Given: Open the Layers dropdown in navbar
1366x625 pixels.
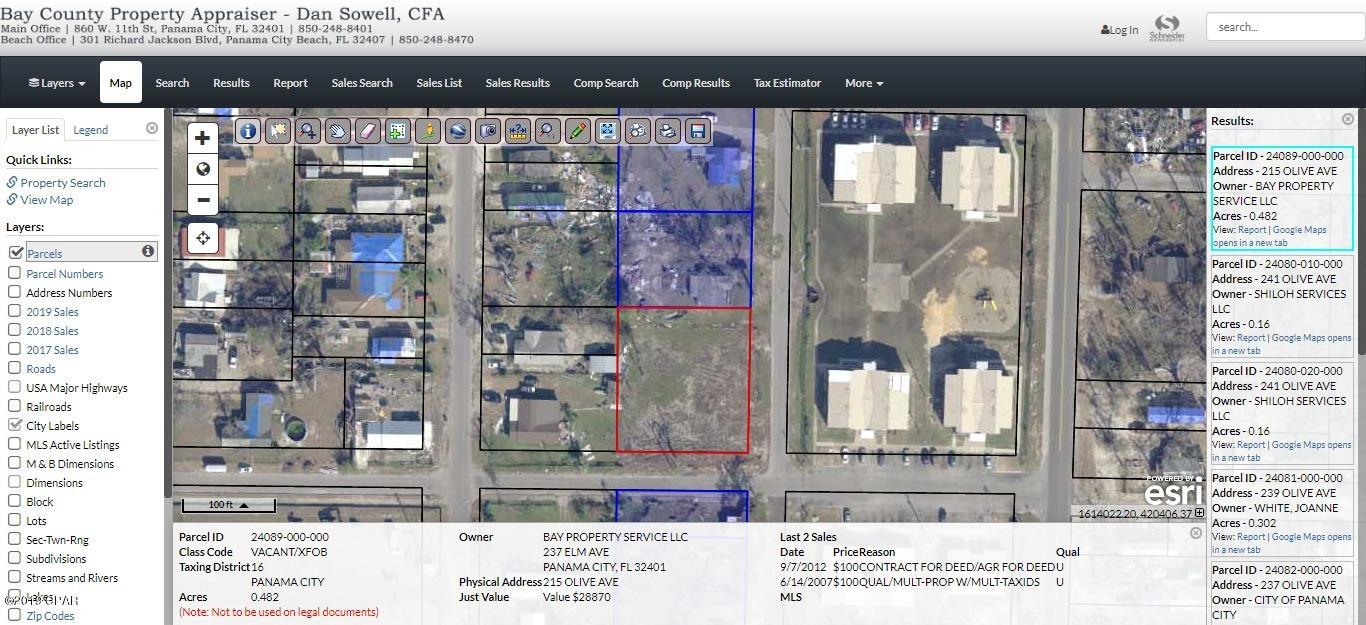Looking at the screenshot, I should click(x=57, y=83).
